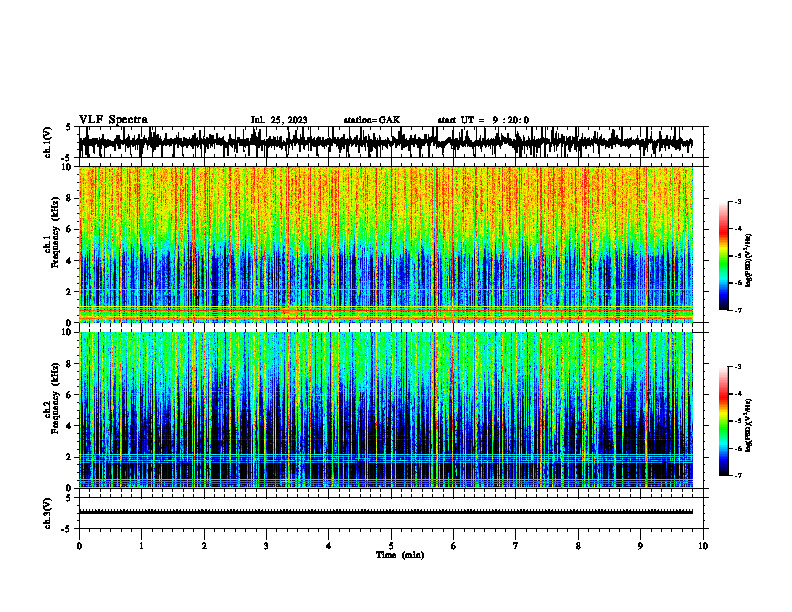Click the "7" tick on the time axis
Viewport: 792px width, 612px height.
(516, 546)
